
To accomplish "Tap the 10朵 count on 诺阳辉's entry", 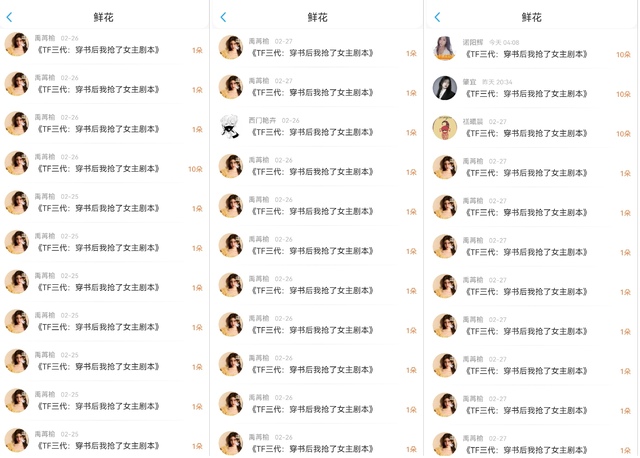I will pyautogui.click(x=623, y=54).
